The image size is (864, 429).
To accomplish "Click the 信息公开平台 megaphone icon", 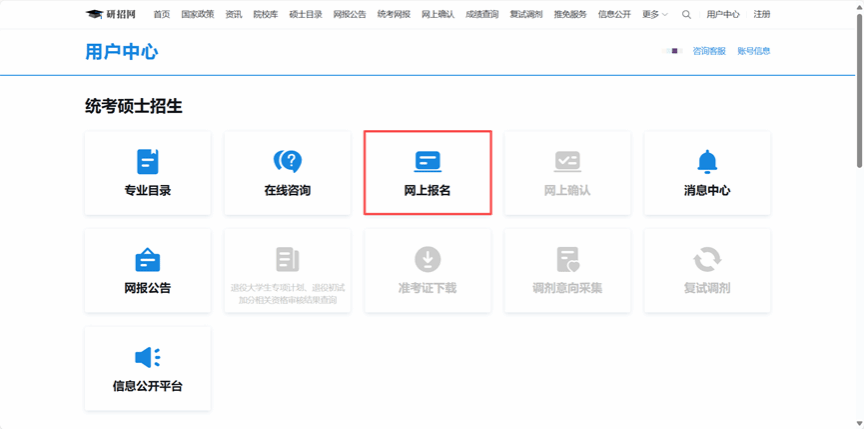I will (147, 357).
